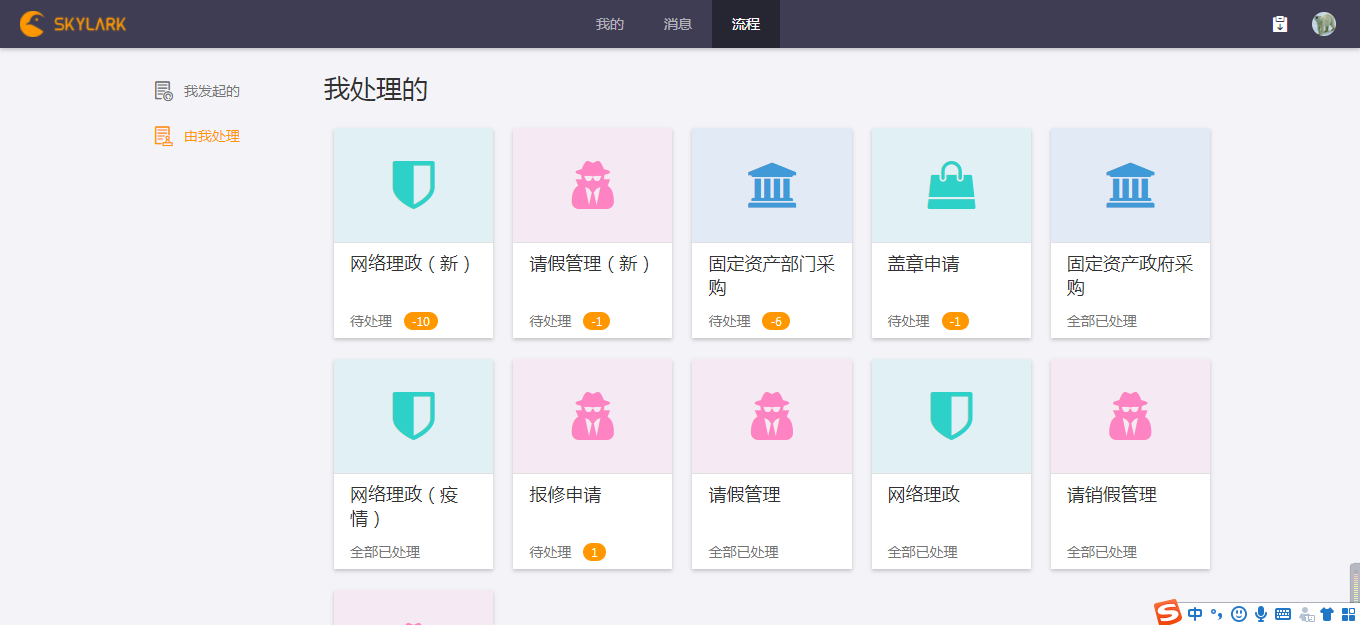Click the IME user account icon
The image size is (1360, 625).
click(1305, 614)
